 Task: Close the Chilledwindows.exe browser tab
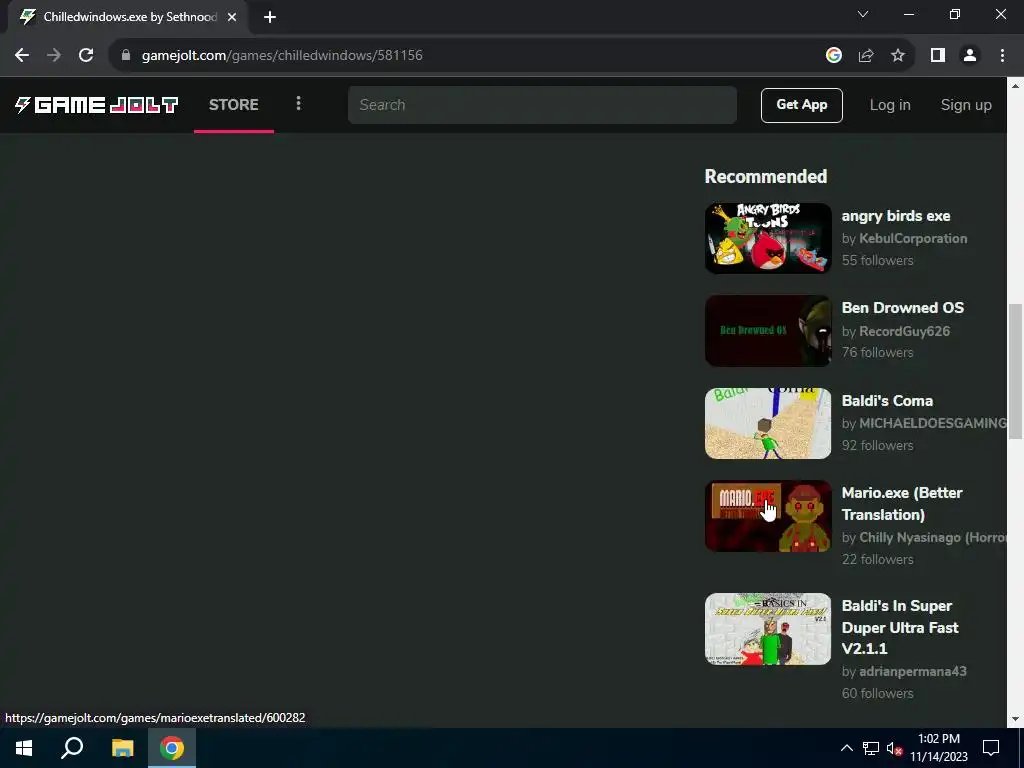click(x=232, y=18)
